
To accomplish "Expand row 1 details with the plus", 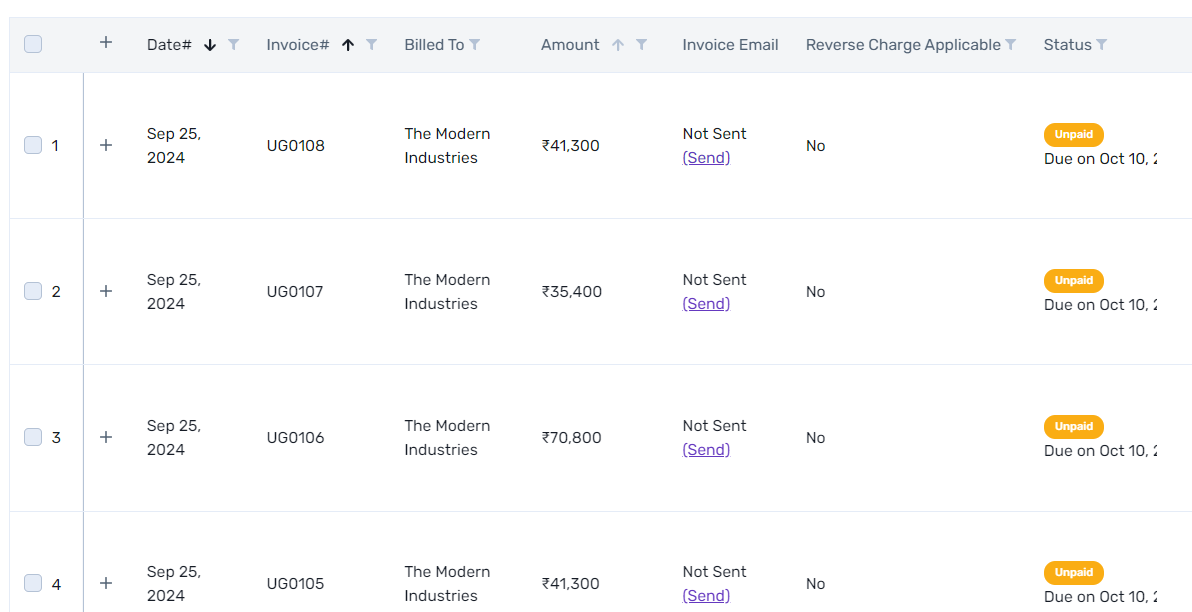I will click(106, 145).
